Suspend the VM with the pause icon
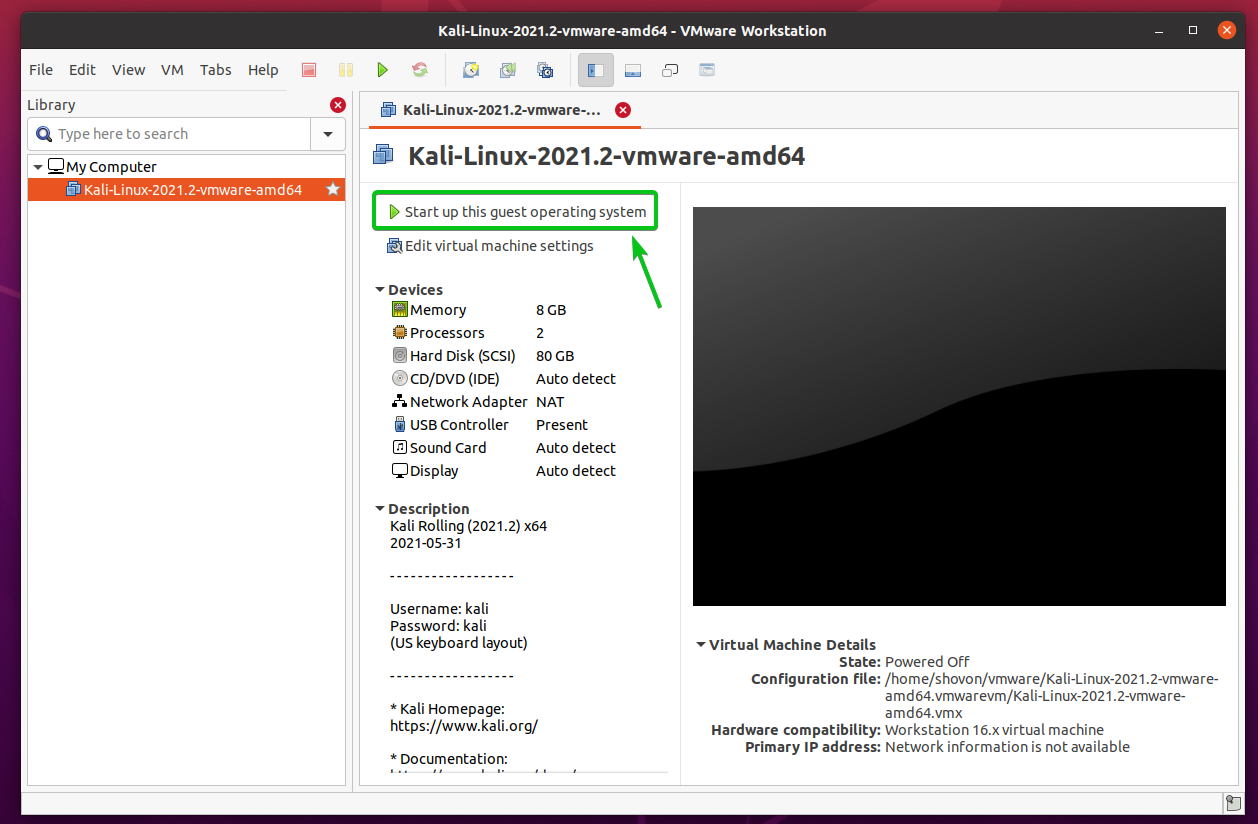This screenshot has height=824, width=1258. point(346,70)
